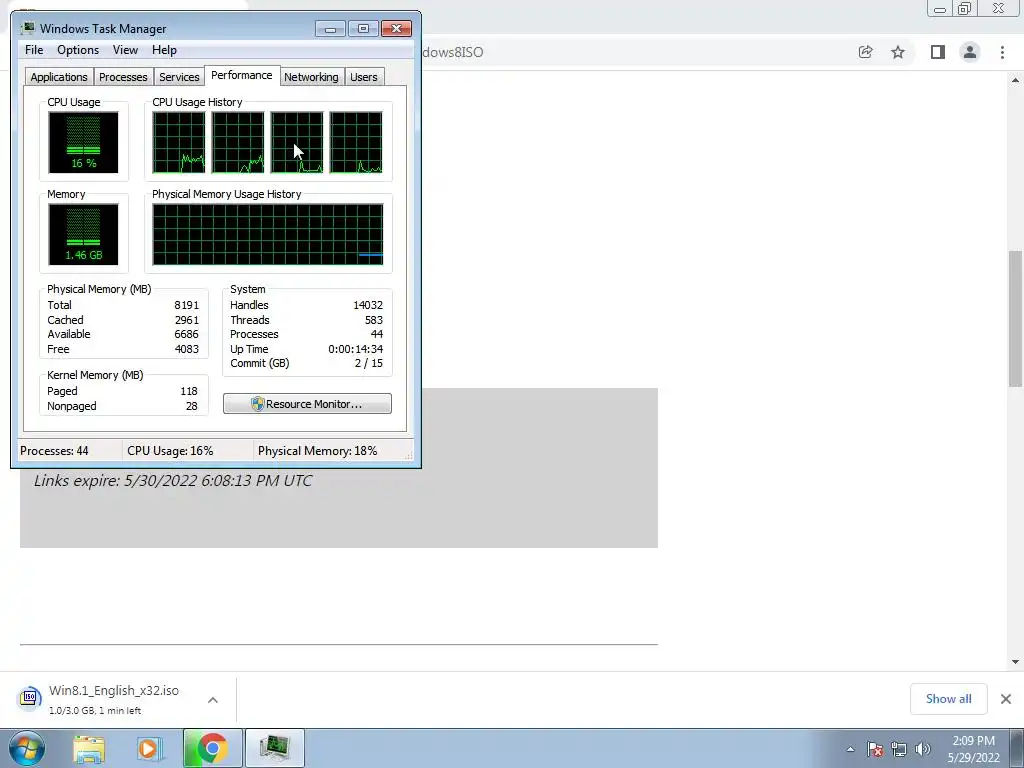The height and width of the screenshot is (768, 1024).
Task: Click the Handles value 14032
Action: click(x=368, y=305)
